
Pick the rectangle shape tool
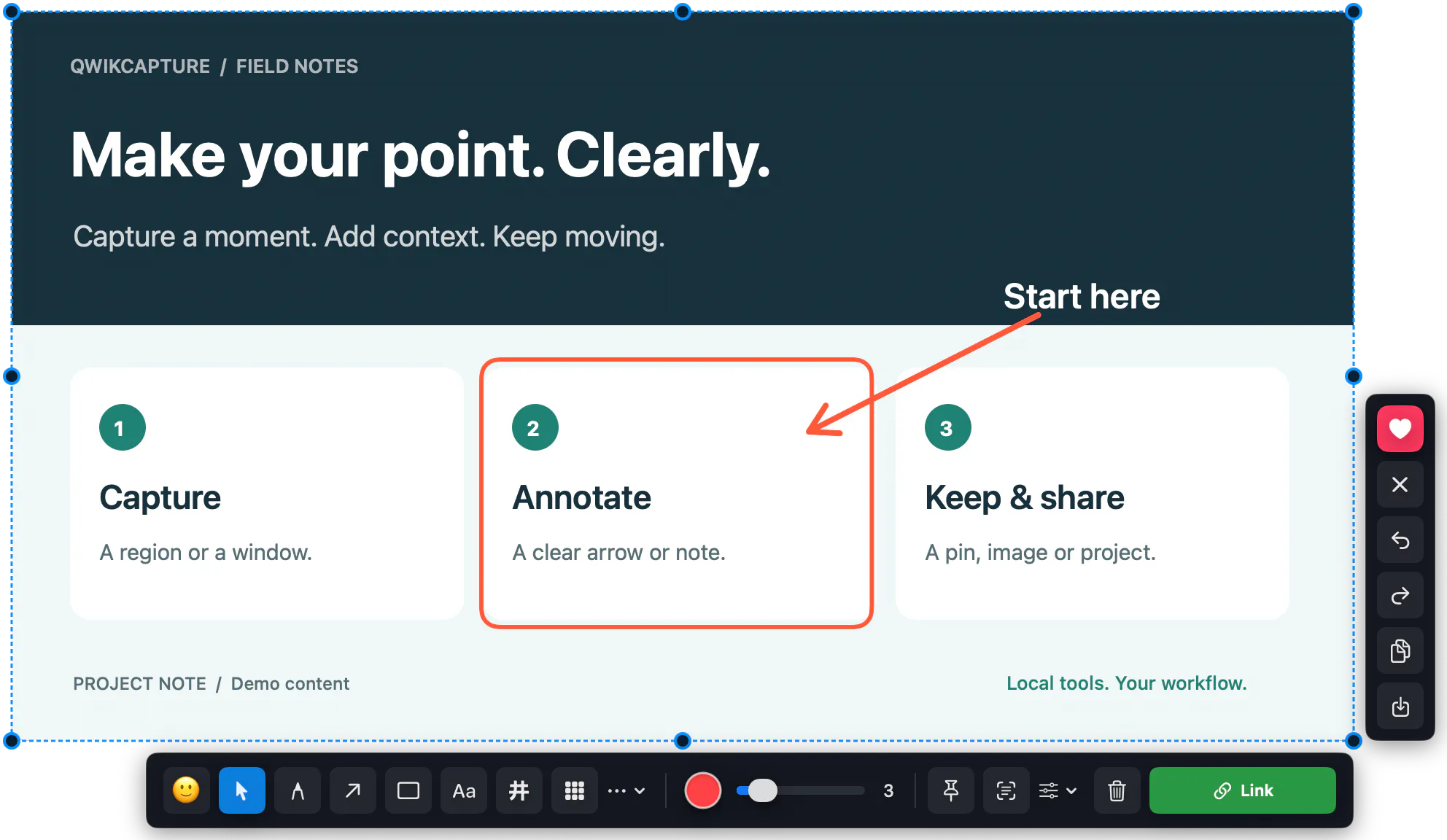[408, 790]
